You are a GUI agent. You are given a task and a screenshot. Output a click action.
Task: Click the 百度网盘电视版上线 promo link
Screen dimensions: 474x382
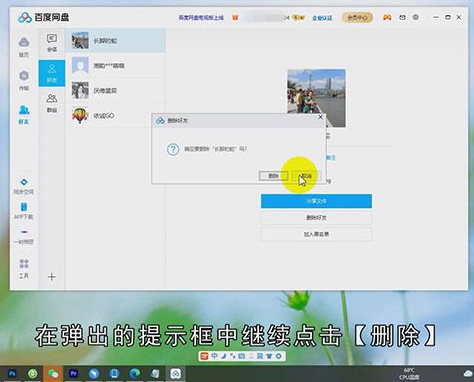(201, 18)
